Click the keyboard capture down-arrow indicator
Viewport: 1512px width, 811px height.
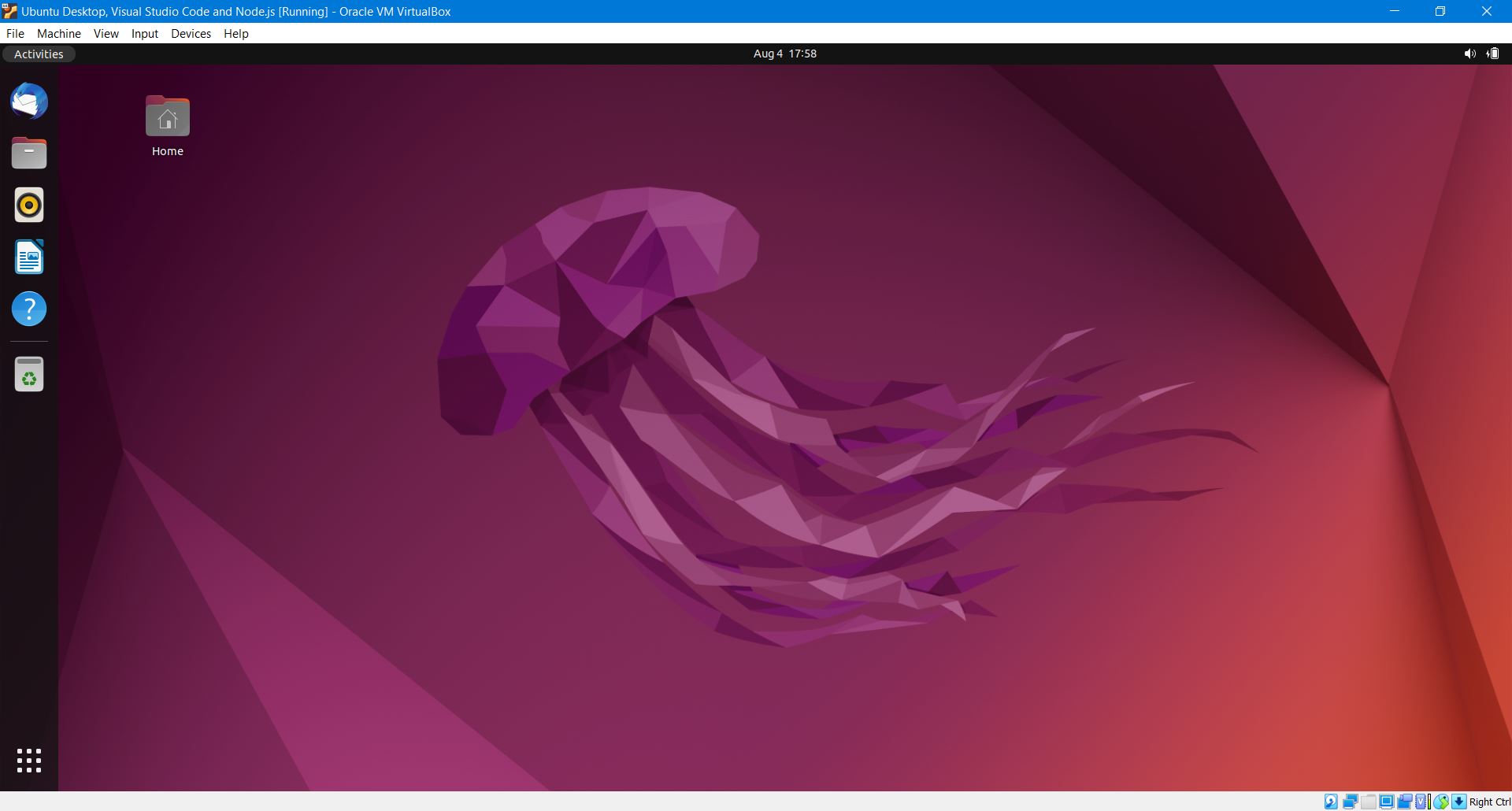pyautogui.click(x=1458, y=802)
